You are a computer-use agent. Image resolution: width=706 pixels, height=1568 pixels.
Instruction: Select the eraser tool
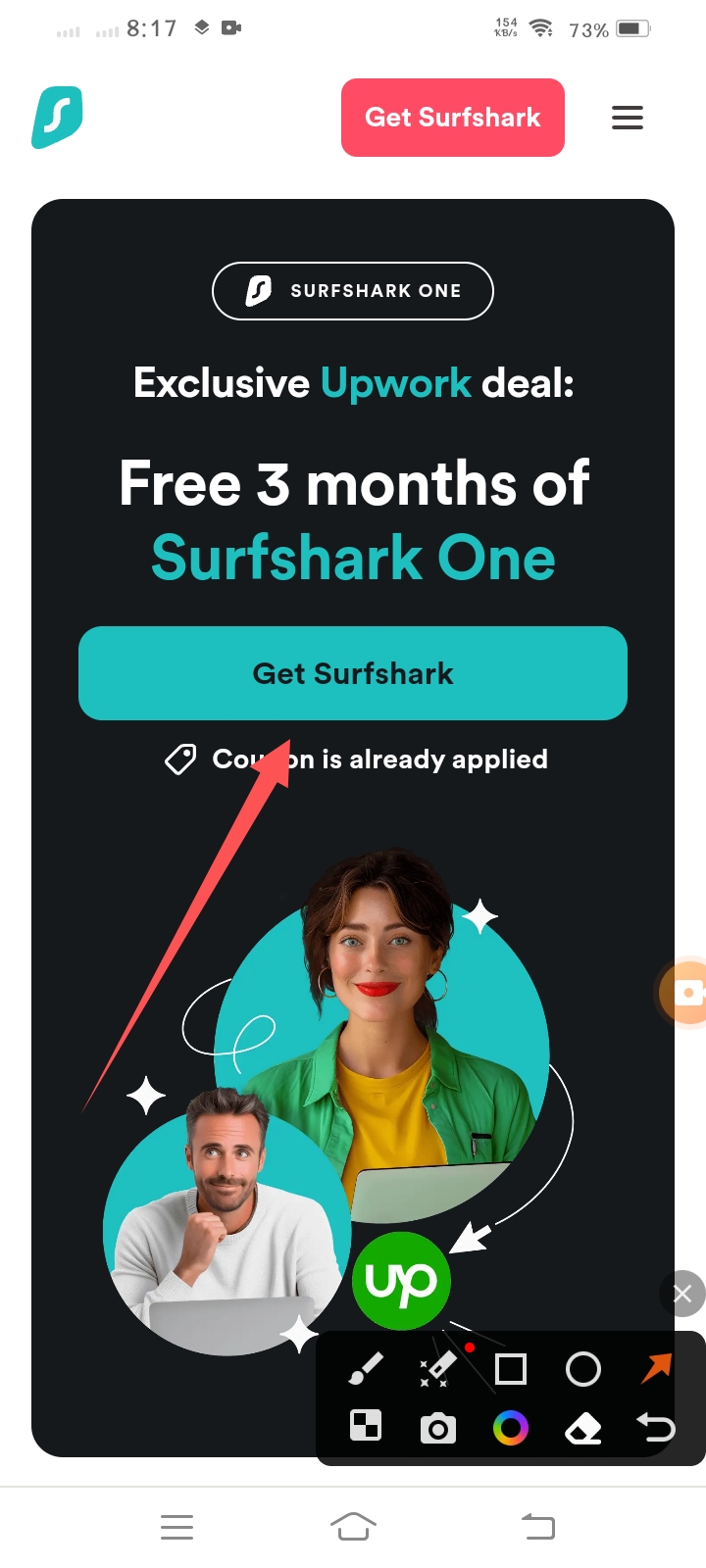pyautogui.click(x=583, y=1429)
